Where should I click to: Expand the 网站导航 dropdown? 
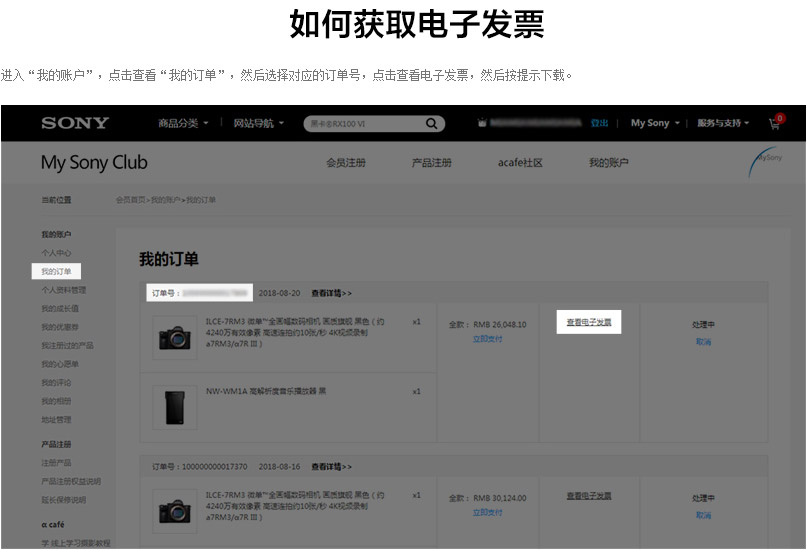[x=258, y=123]
